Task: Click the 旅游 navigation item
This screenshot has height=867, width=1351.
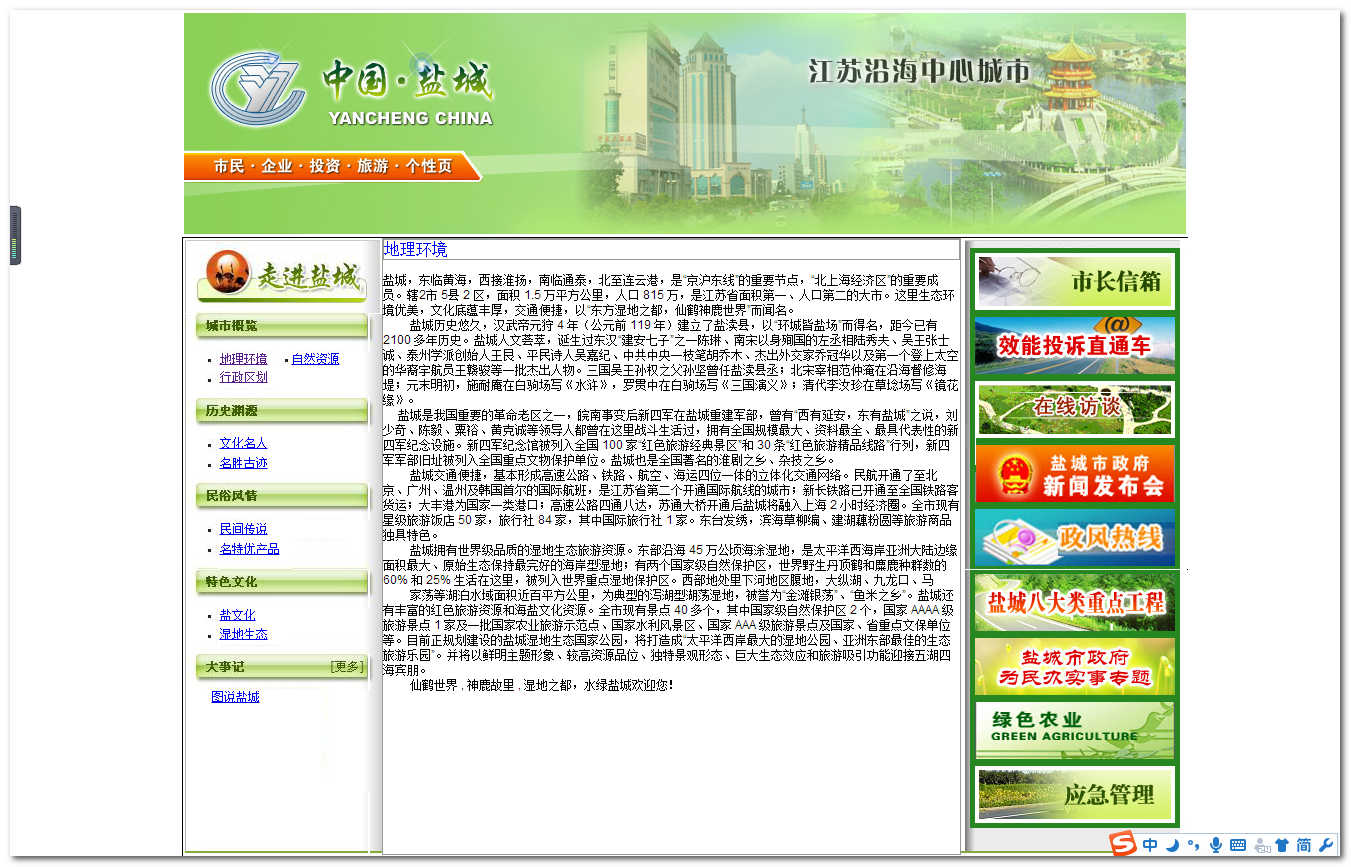Action: (373, 167)
